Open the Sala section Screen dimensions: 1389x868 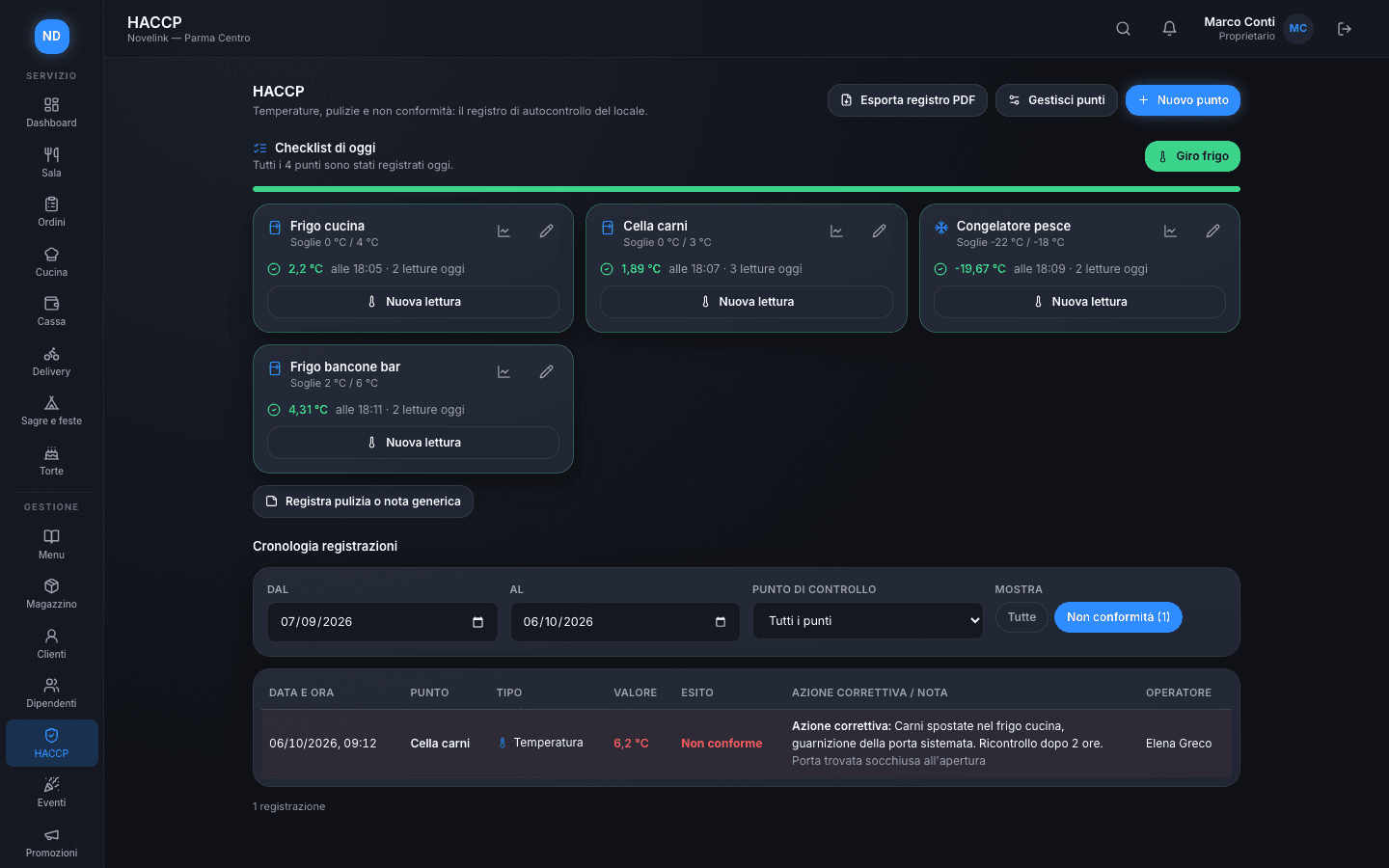52,163
